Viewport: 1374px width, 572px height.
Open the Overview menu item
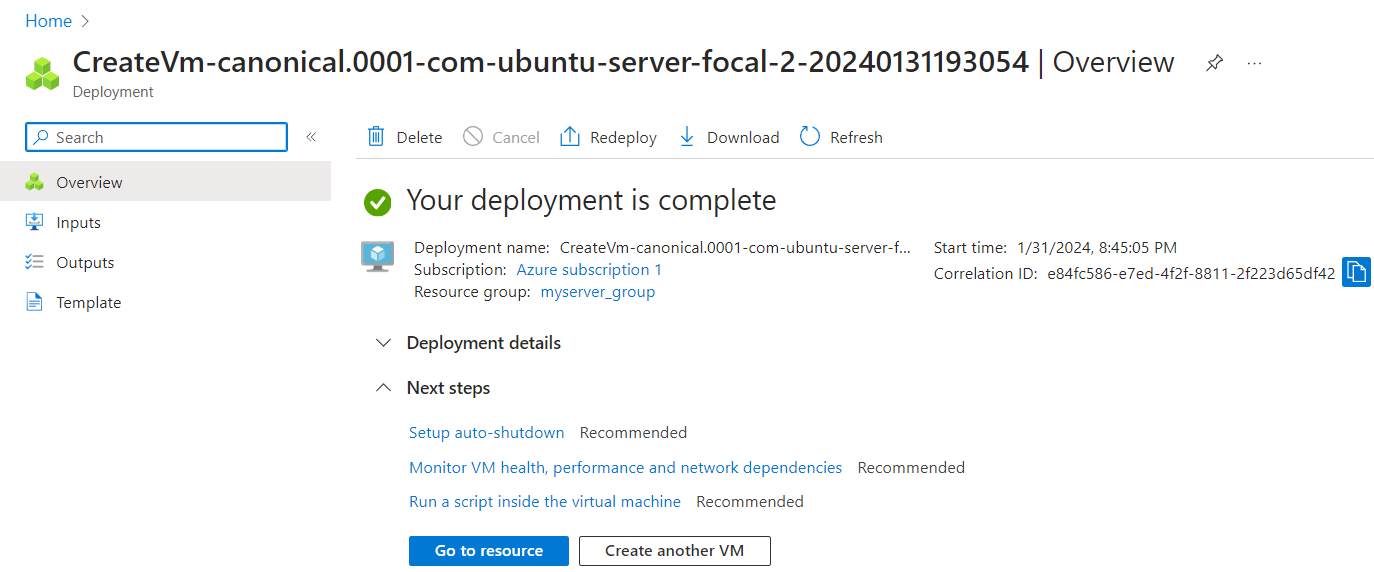point(165,182)
